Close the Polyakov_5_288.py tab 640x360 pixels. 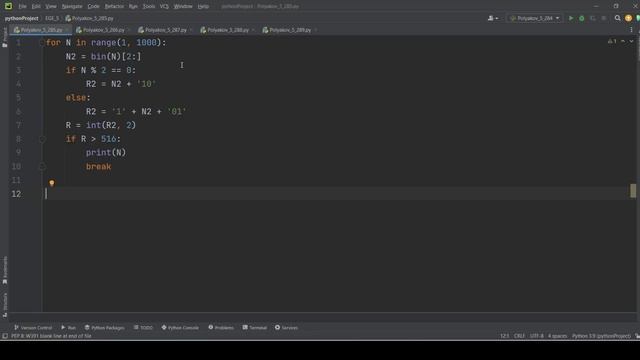(x=253, y=30)
